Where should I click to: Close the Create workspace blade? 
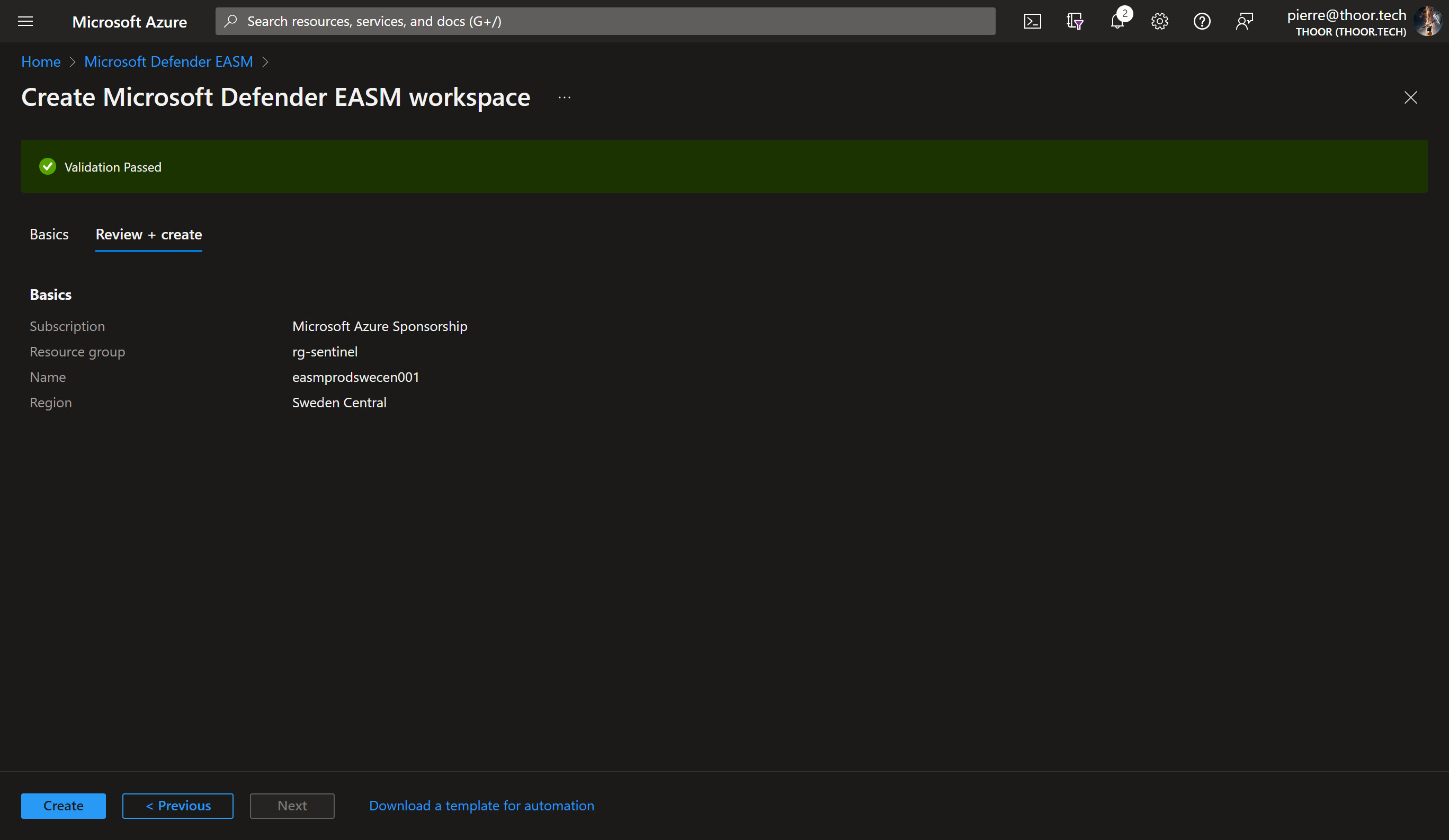(x=1410, y=97)
